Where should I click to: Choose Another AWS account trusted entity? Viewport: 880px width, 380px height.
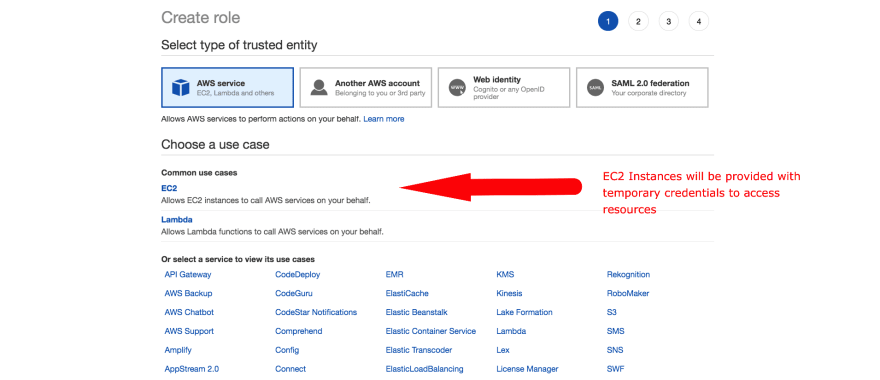(x=366, y=88)
